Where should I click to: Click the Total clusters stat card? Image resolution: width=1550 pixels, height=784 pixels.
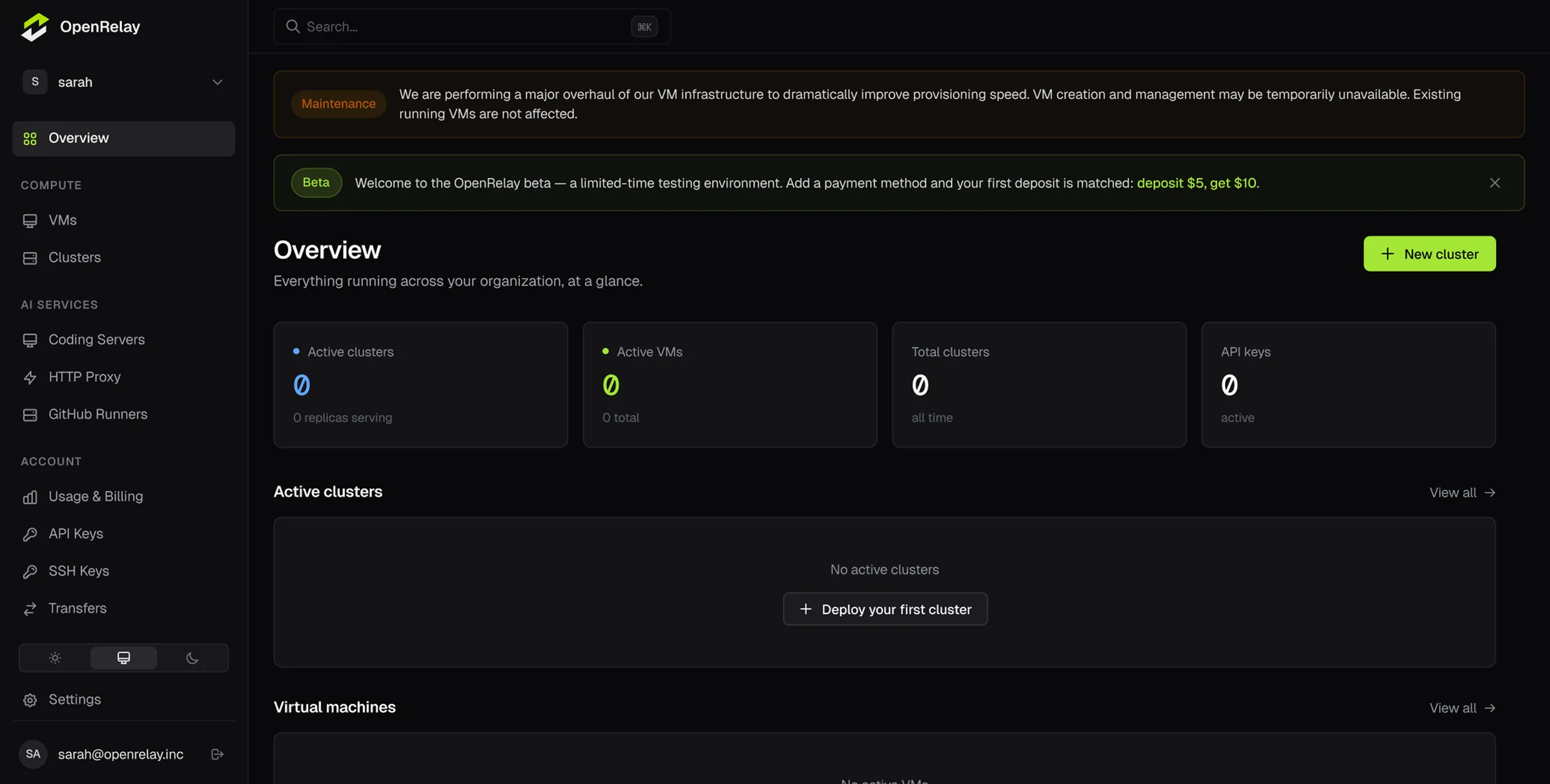[x=1039, y=385]
